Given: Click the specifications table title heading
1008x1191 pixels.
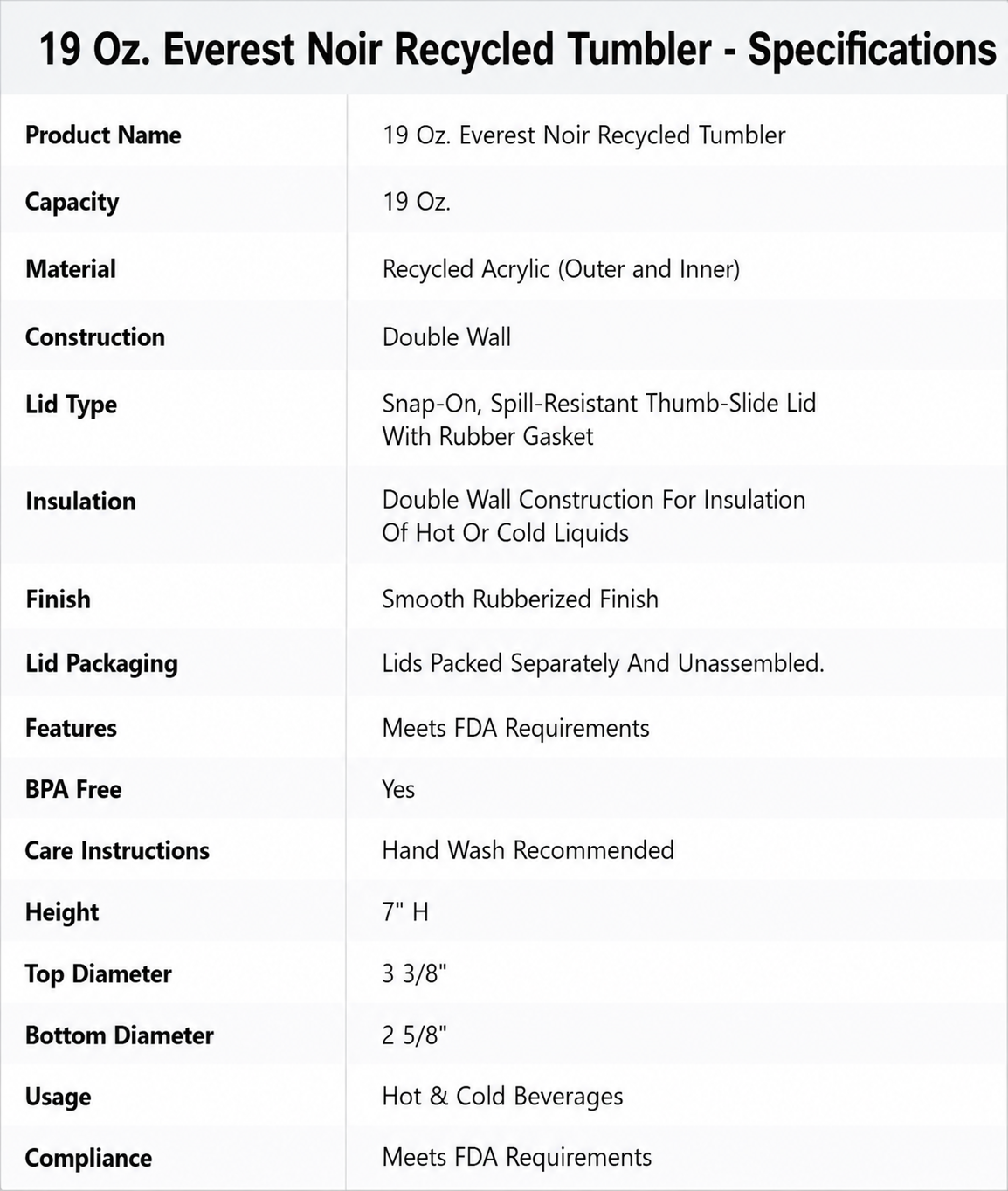Looking at the screenshot, I should 517,49.
